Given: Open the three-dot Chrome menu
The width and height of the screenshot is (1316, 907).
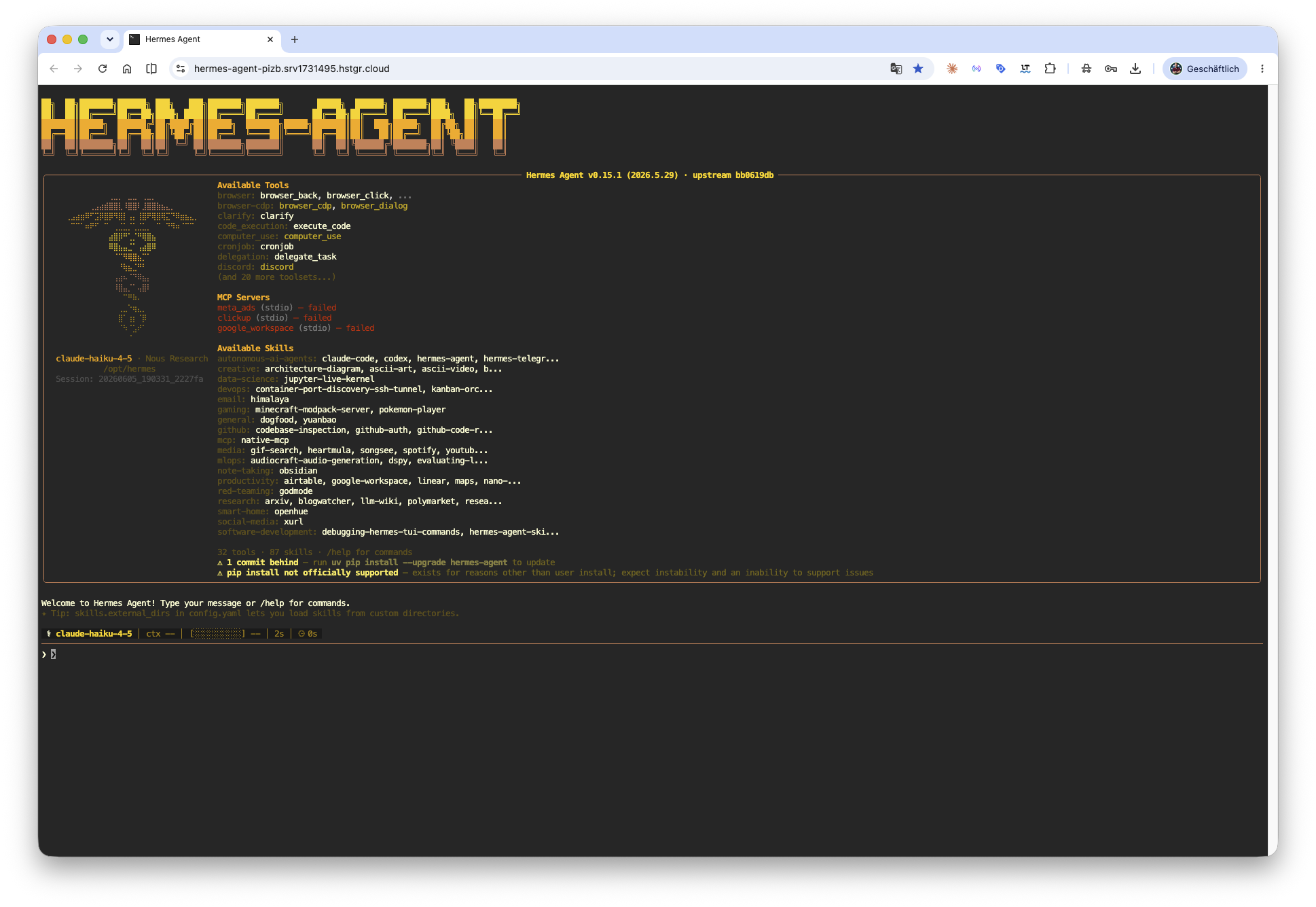Looking at the screenshot, I should [1262, 69].
